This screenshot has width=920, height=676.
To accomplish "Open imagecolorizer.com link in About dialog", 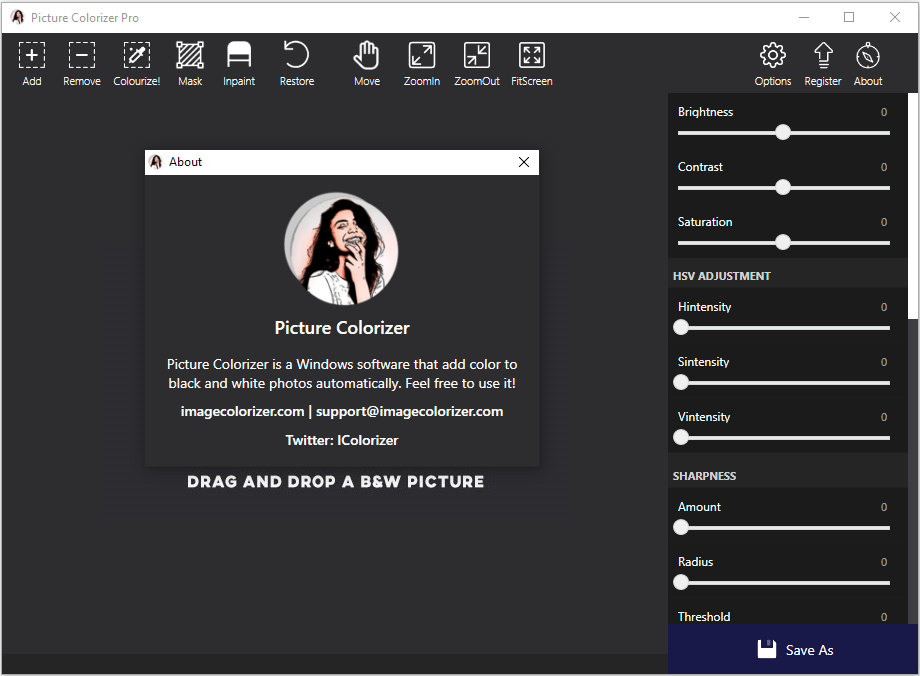I will (242, 411).
